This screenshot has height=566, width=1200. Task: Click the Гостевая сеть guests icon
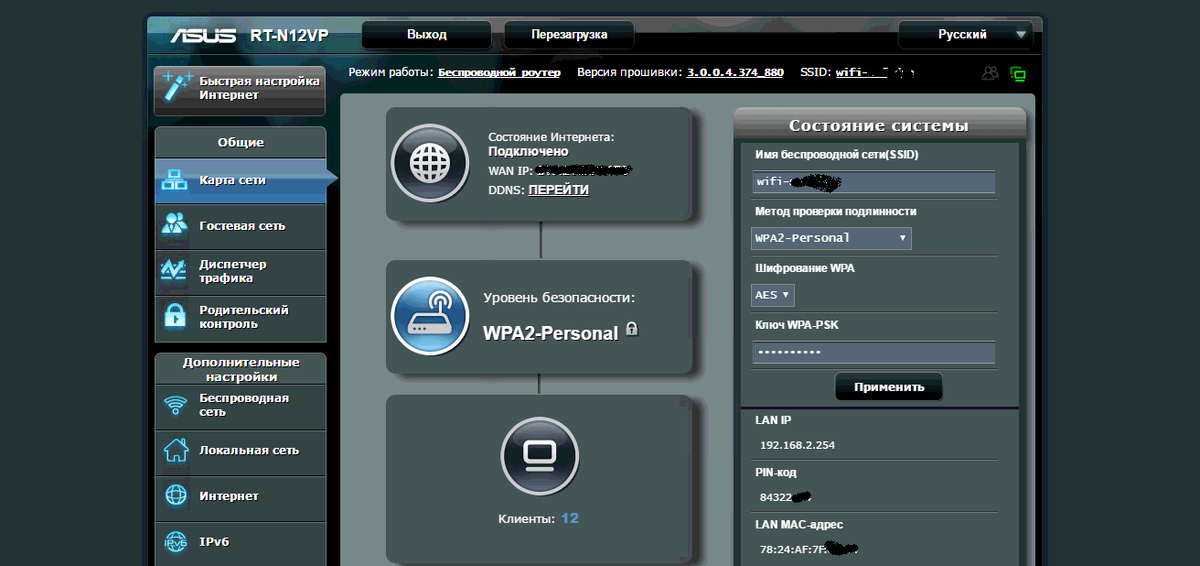175,226
